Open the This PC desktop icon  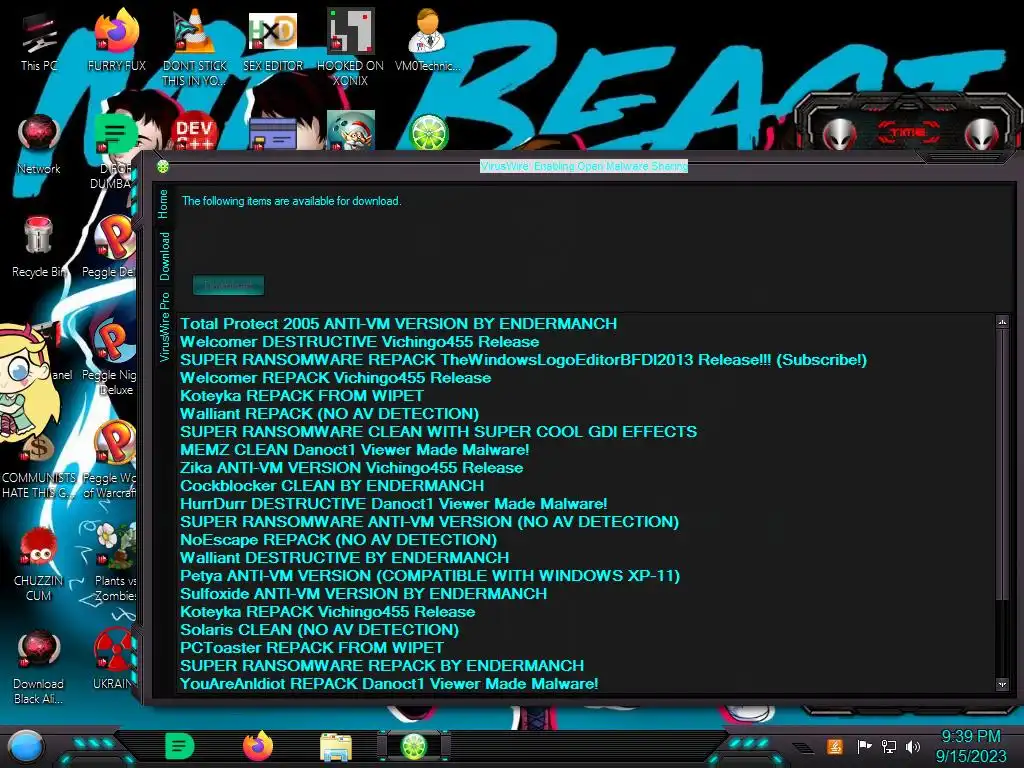39,40
